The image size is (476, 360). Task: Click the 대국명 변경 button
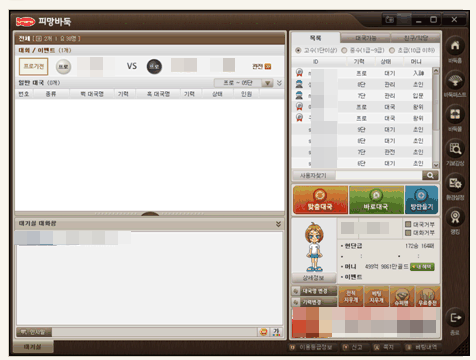(314, 291)
